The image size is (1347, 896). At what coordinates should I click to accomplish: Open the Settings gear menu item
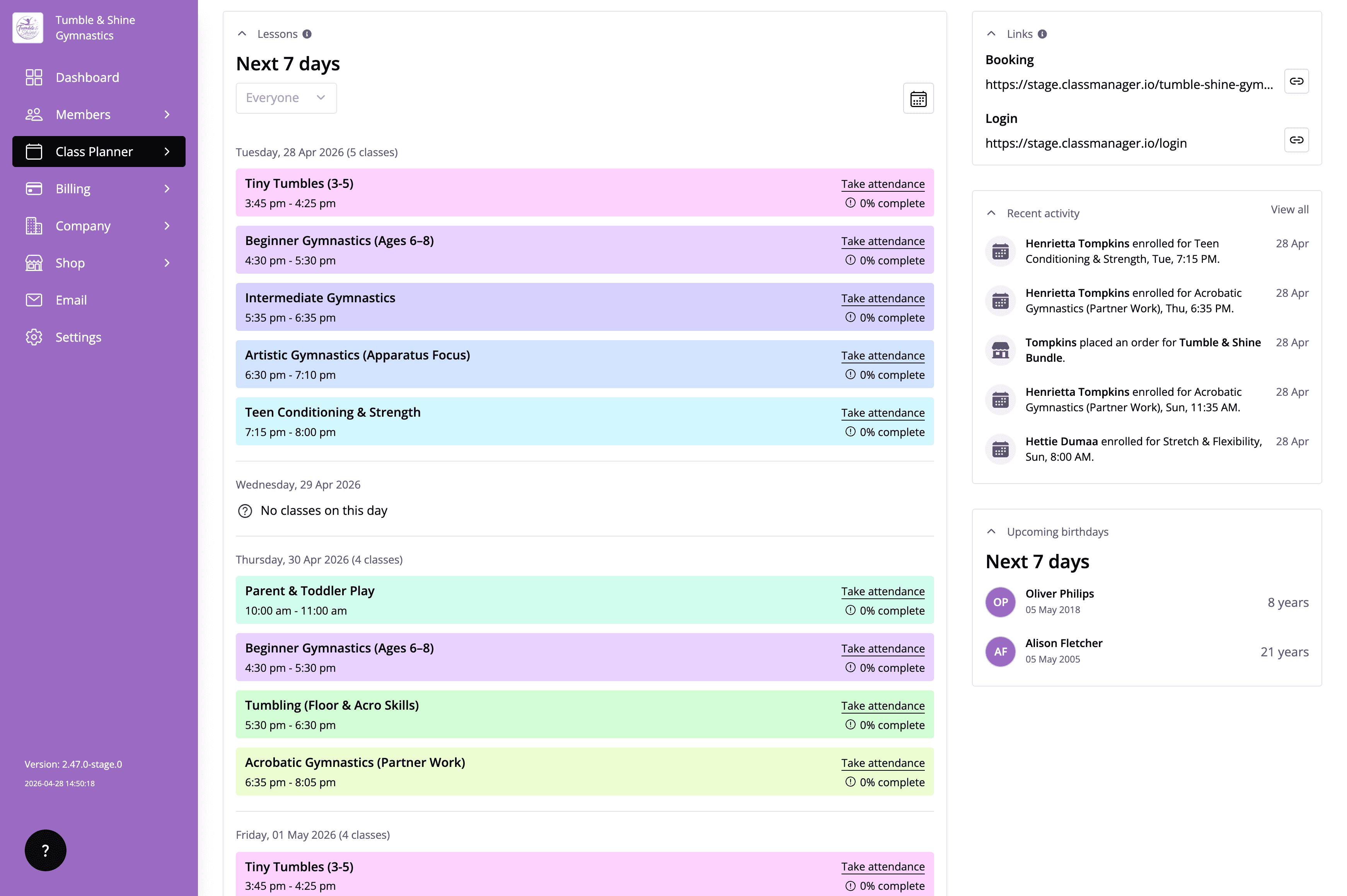coord(78,337)
